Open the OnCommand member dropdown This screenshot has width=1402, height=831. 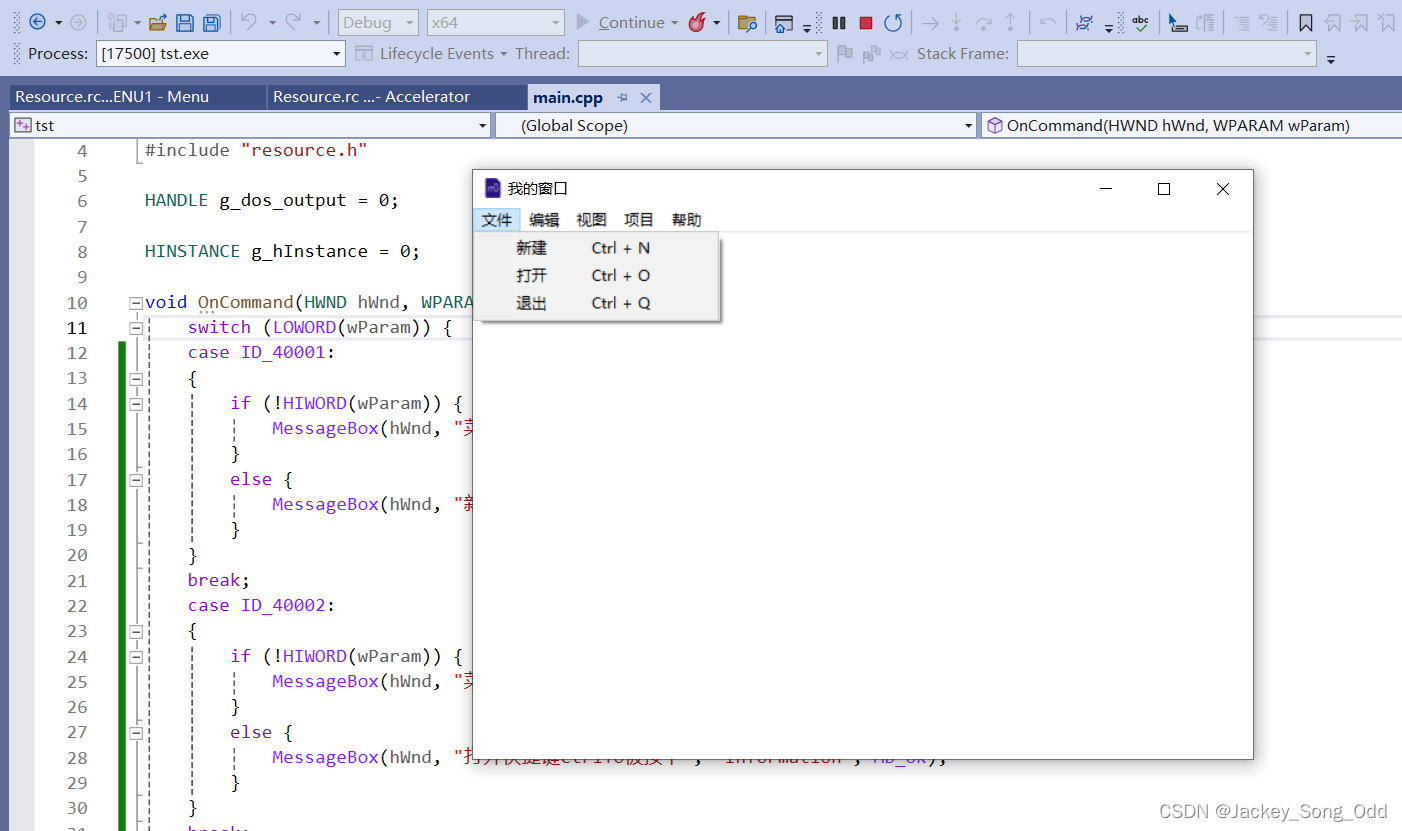1191,125
